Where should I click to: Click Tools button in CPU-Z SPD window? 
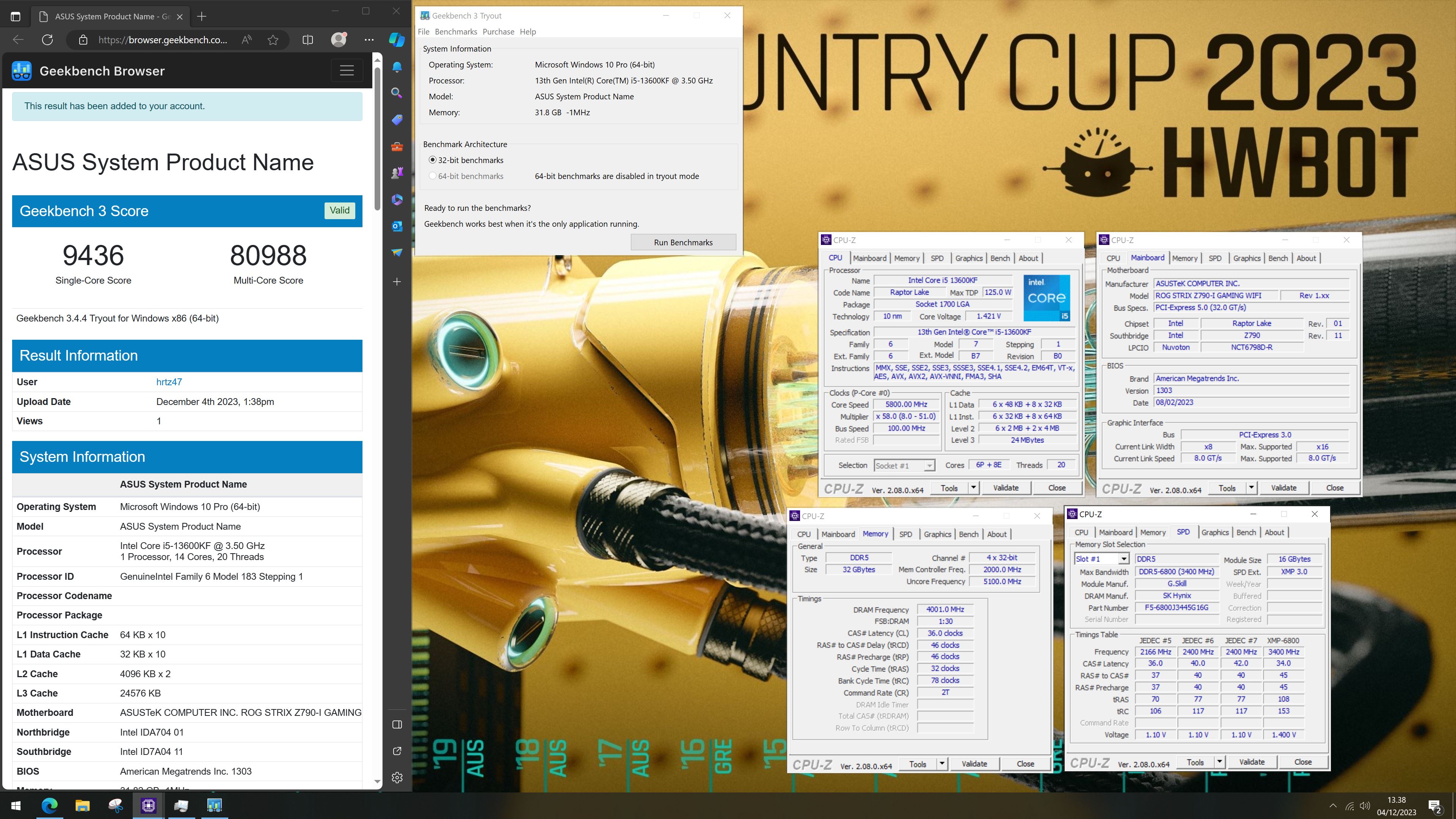click(x=1195, y=762)
